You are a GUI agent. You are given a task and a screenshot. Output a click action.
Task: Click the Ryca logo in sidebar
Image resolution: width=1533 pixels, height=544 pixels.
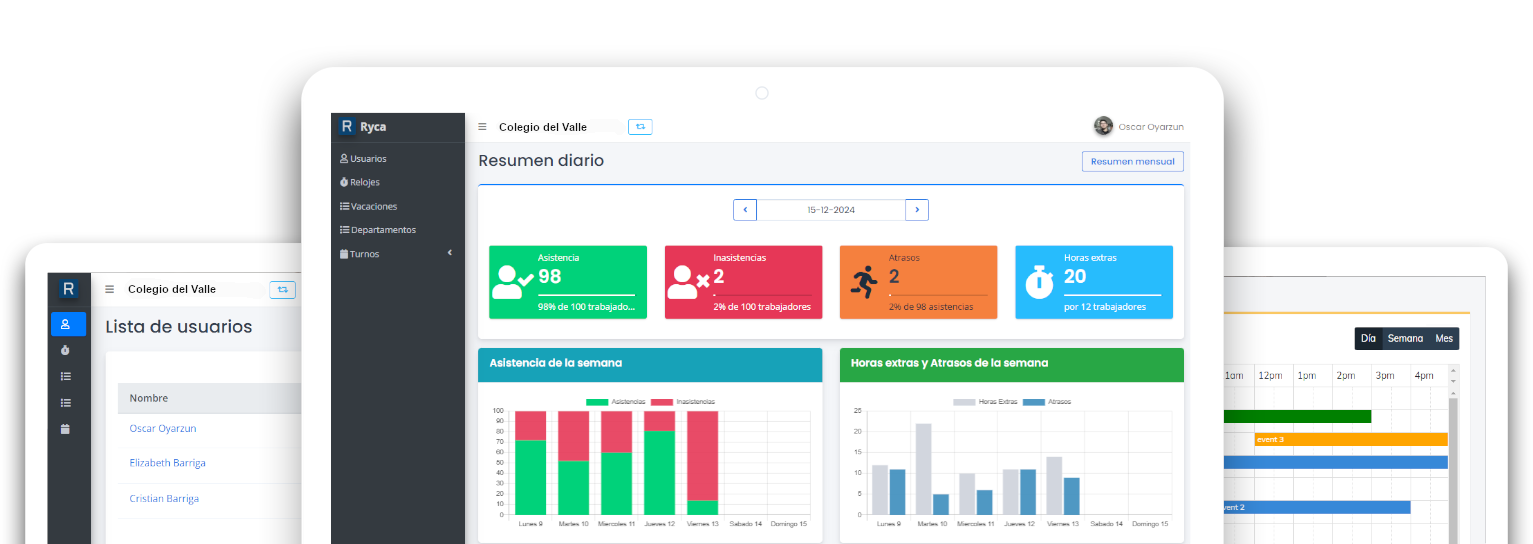347,127
